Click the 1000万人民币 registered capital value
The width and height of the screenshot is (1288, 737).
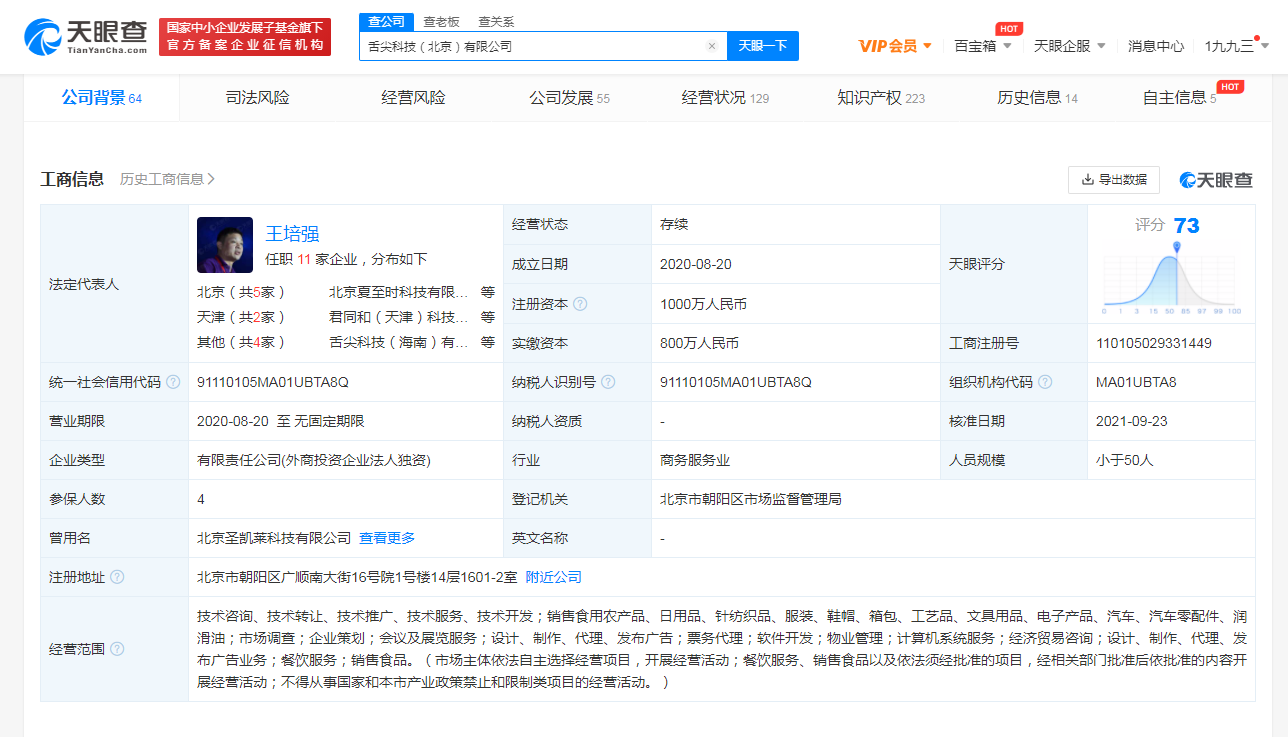coord(704,304)
